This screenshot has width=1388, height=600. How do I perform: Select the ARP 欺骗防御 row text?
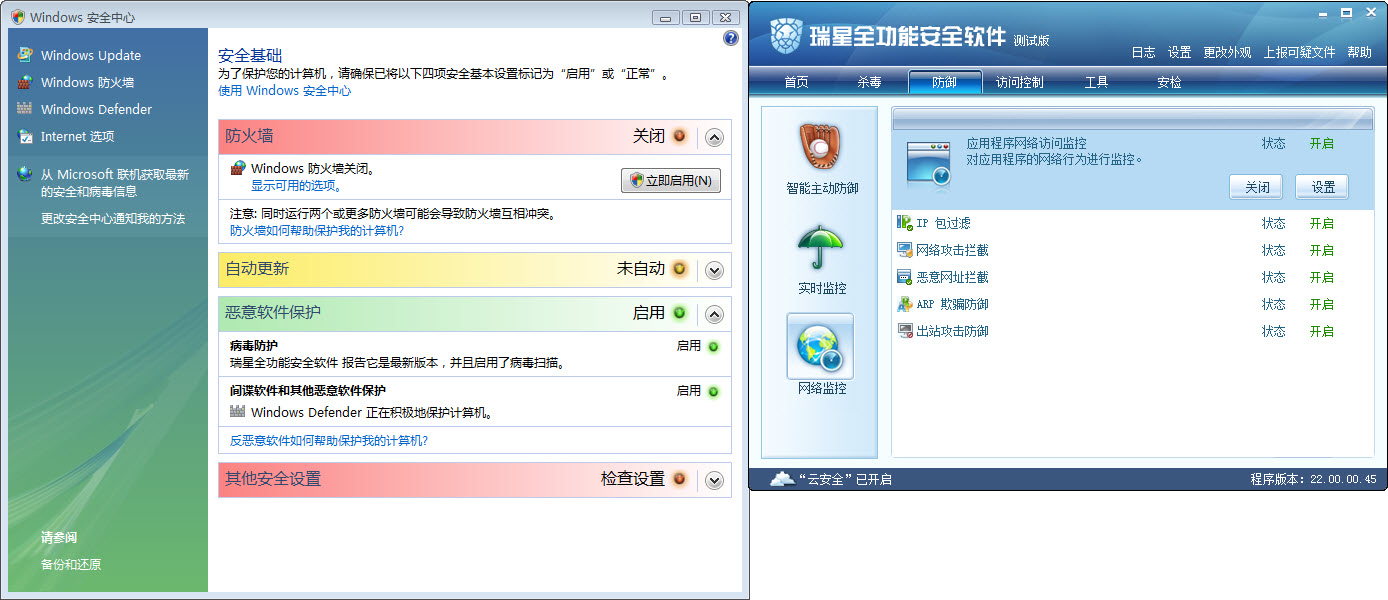pyautogui.click(x=952, y=304)
